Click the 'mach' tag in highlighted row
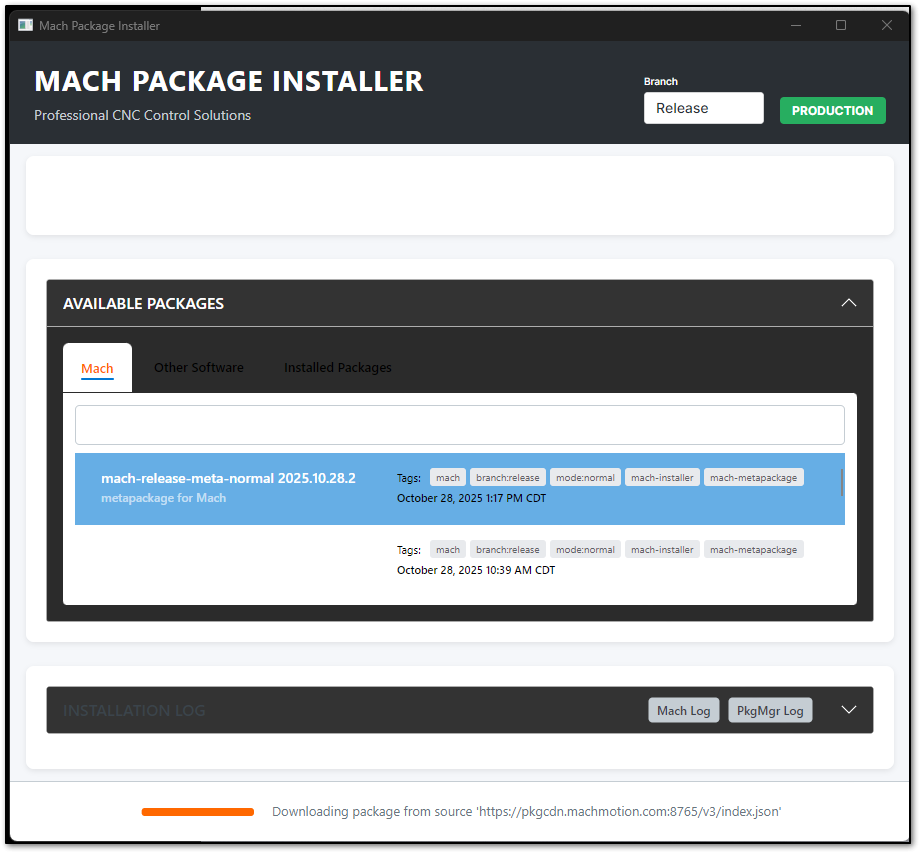 (x=448, y=478)
